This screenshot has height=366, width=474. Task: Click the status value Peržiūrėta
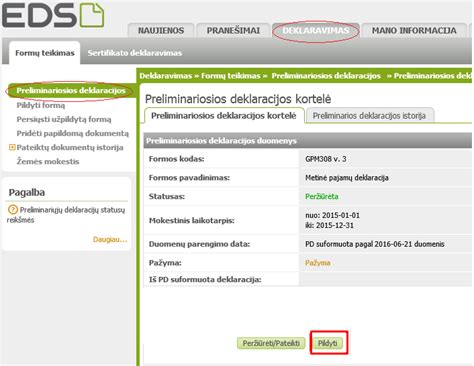point(322,196)
